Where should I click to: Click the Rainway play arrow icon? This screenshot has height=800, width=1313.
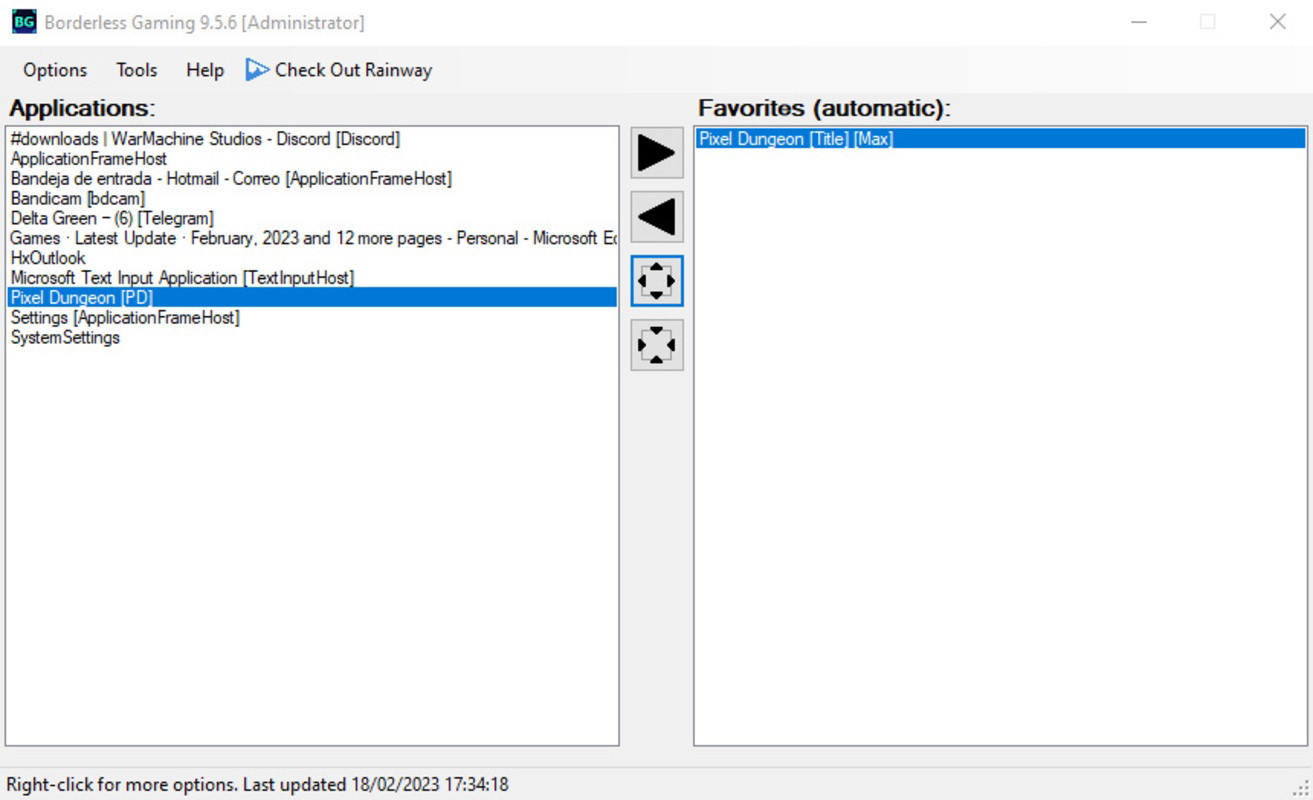point(256,70)
